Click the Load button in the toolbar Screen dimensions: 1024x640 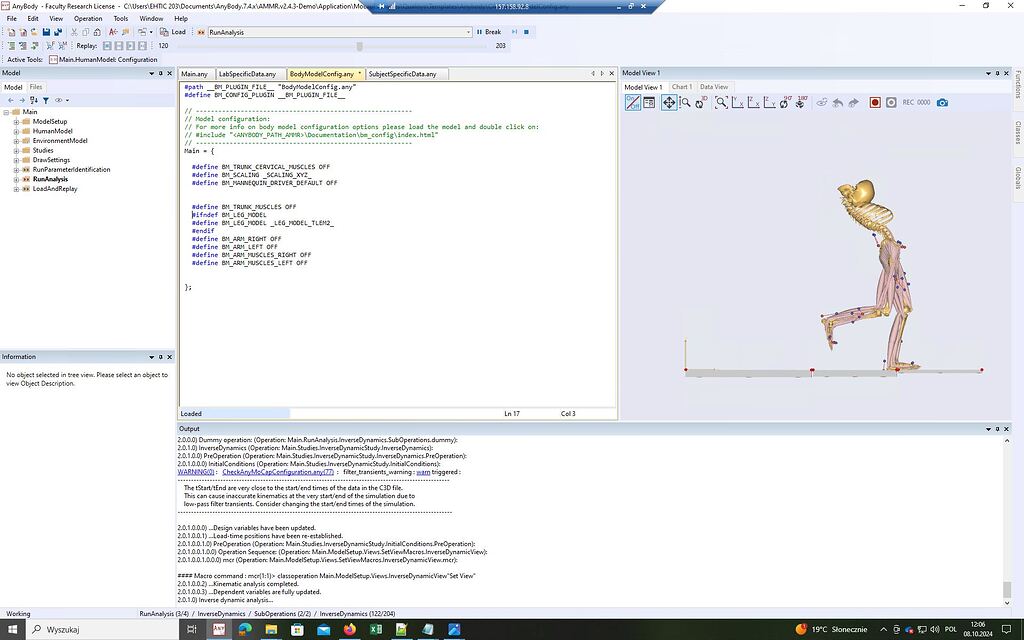[x=176, y=32]
